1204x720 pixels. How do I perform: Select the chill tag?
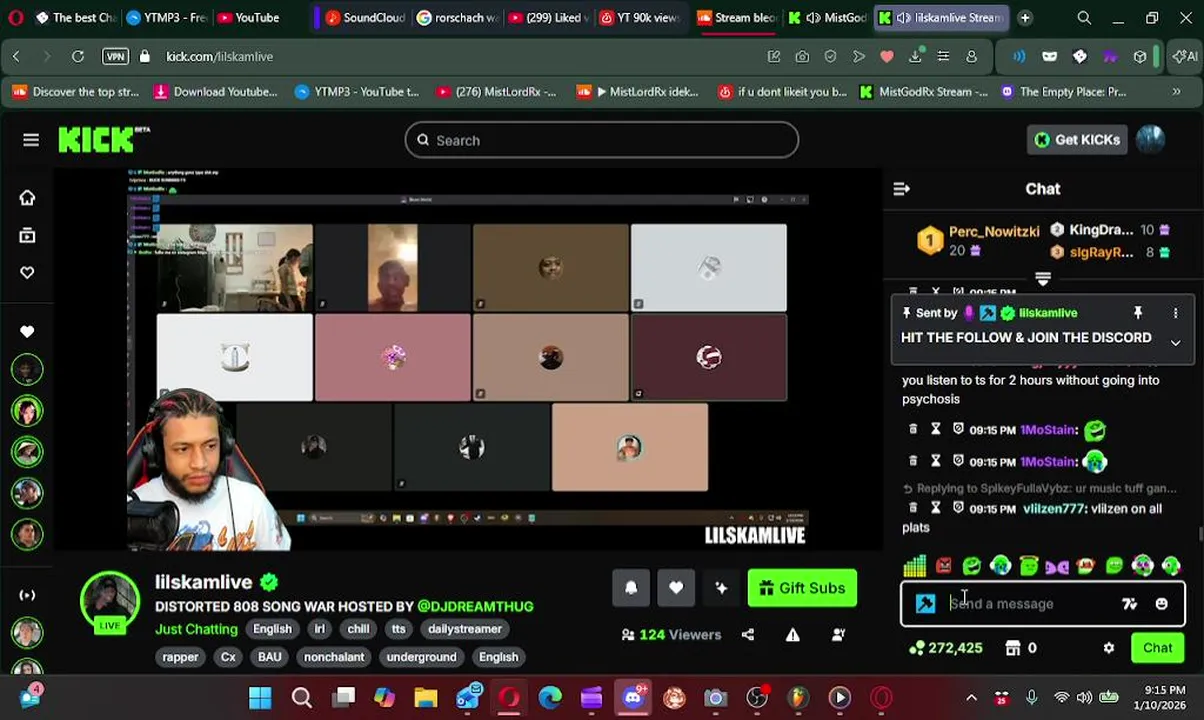point(358,629)
